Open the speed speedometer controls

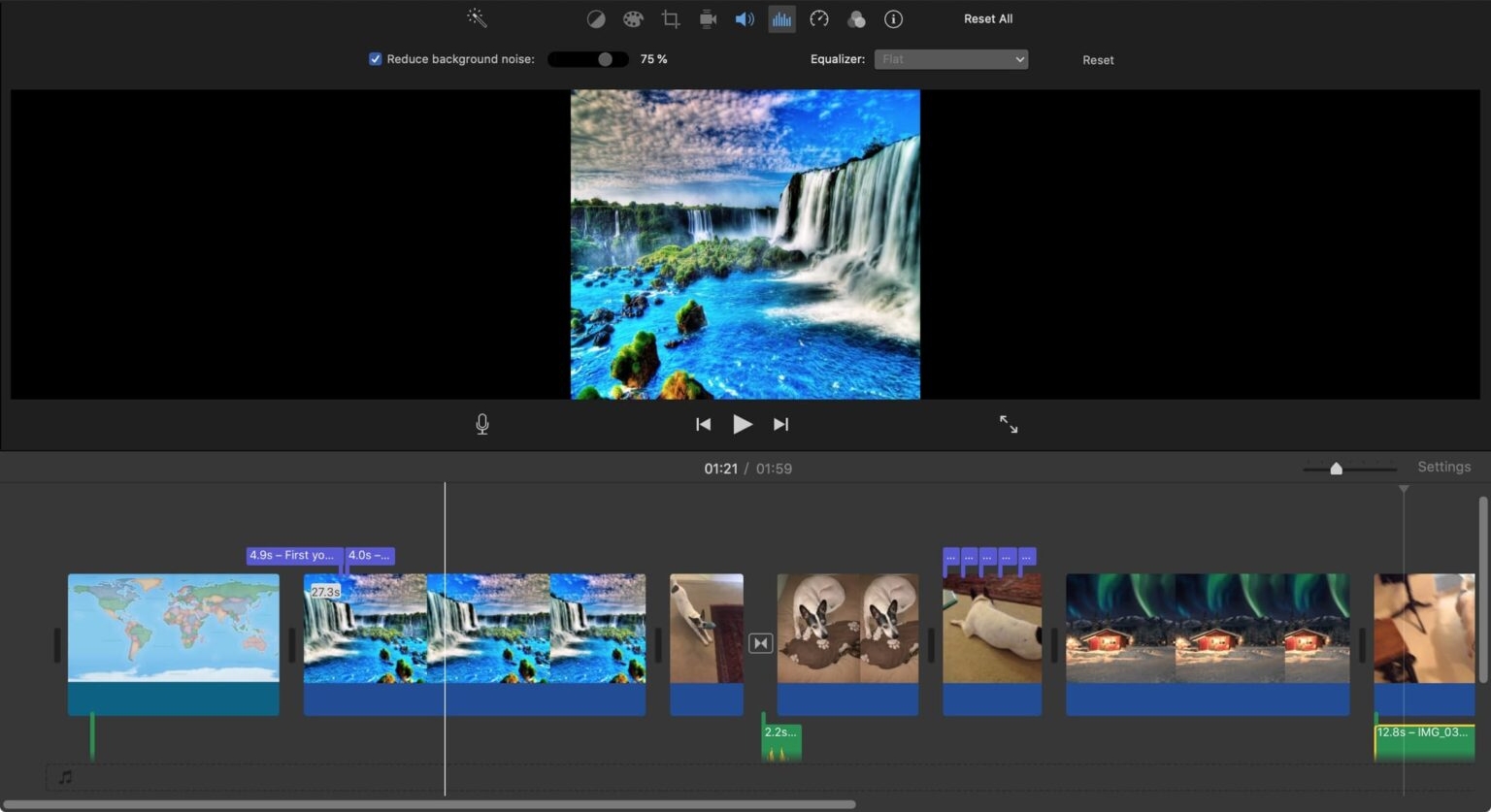(x=819, y=19)
